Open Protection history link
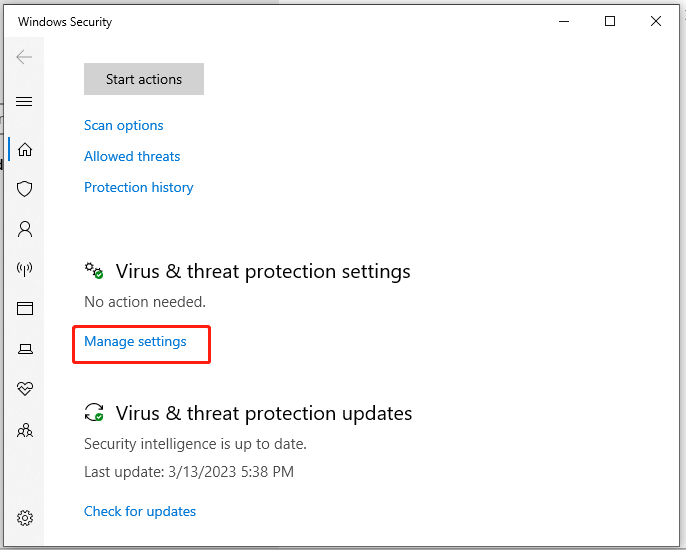This screenshot has height=550, width=686. tap(139, 187)
